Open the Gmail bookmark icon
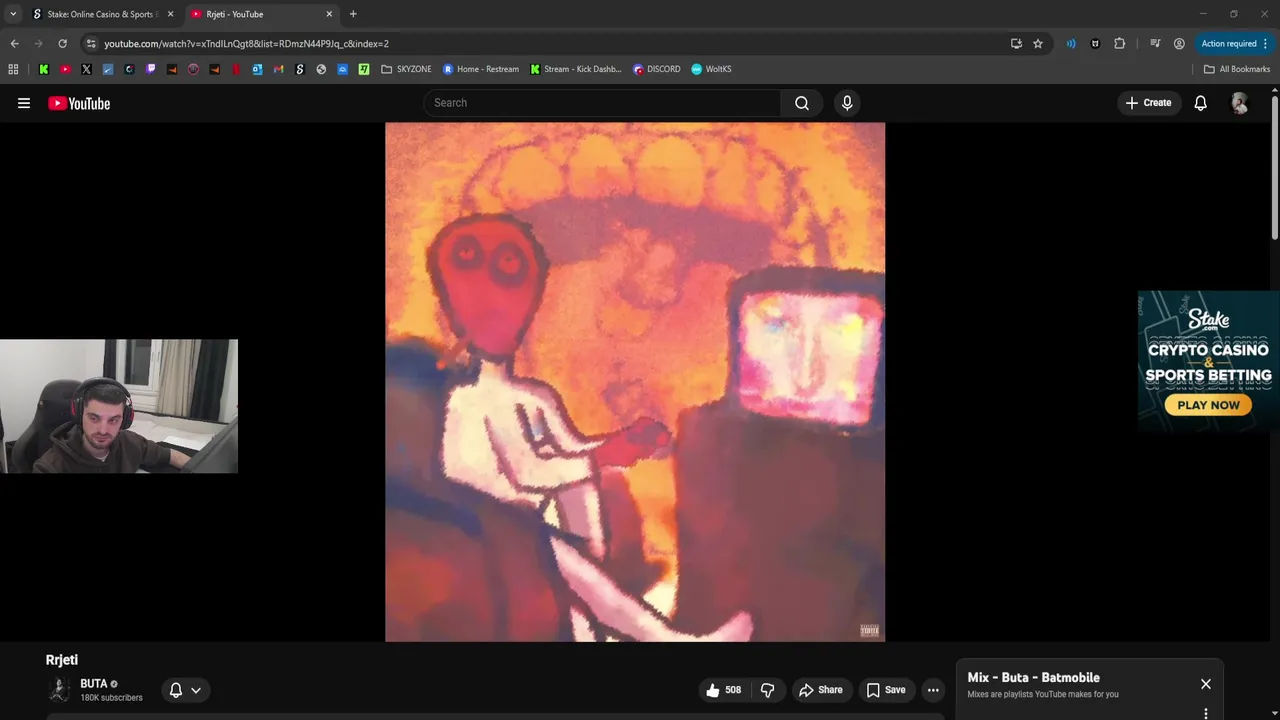This screenshot has width=1280, height=720. coord(278,69)
